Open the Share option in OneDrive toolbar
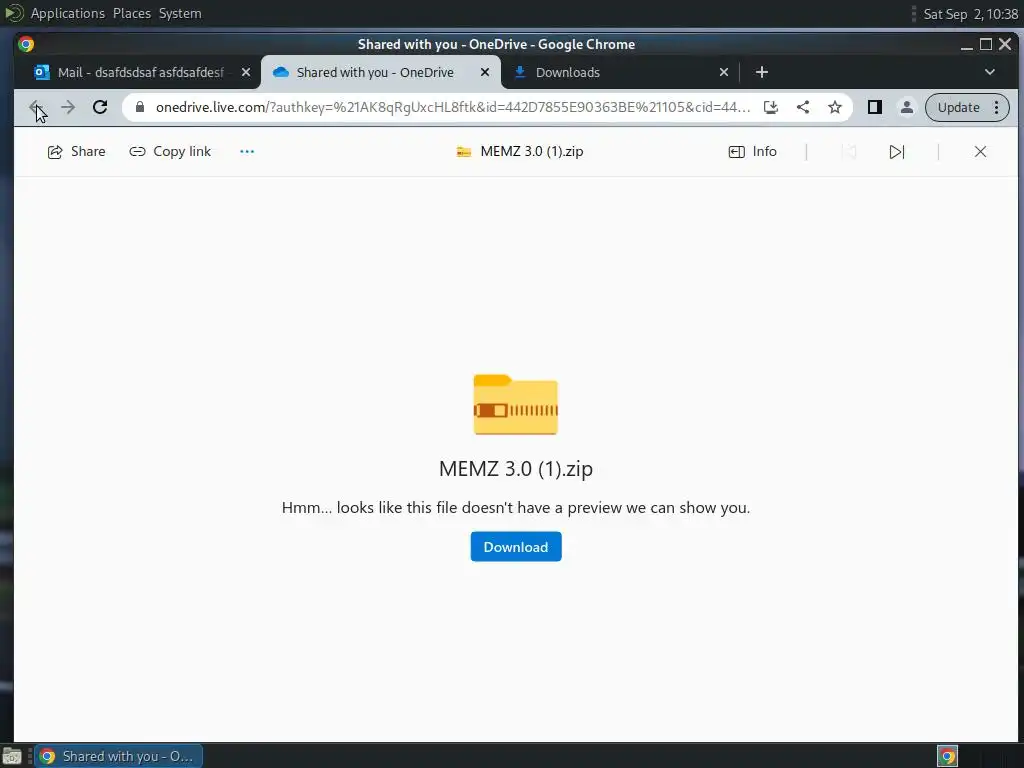 (76, 152)
